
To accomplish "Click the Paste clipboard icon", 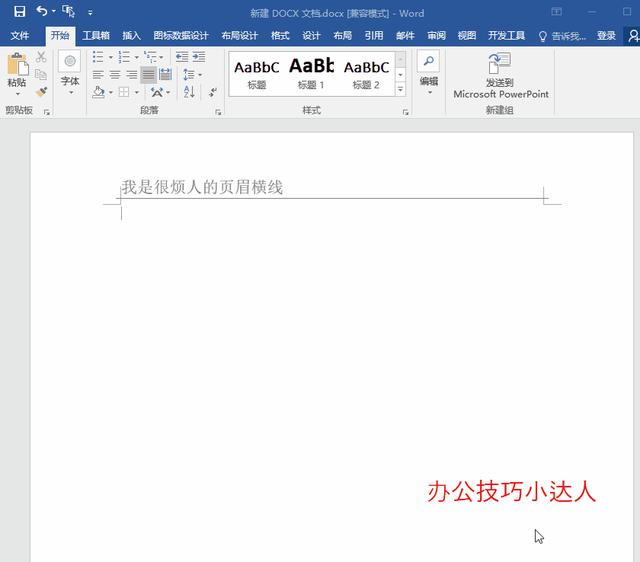I will click(x=17, y=64).
